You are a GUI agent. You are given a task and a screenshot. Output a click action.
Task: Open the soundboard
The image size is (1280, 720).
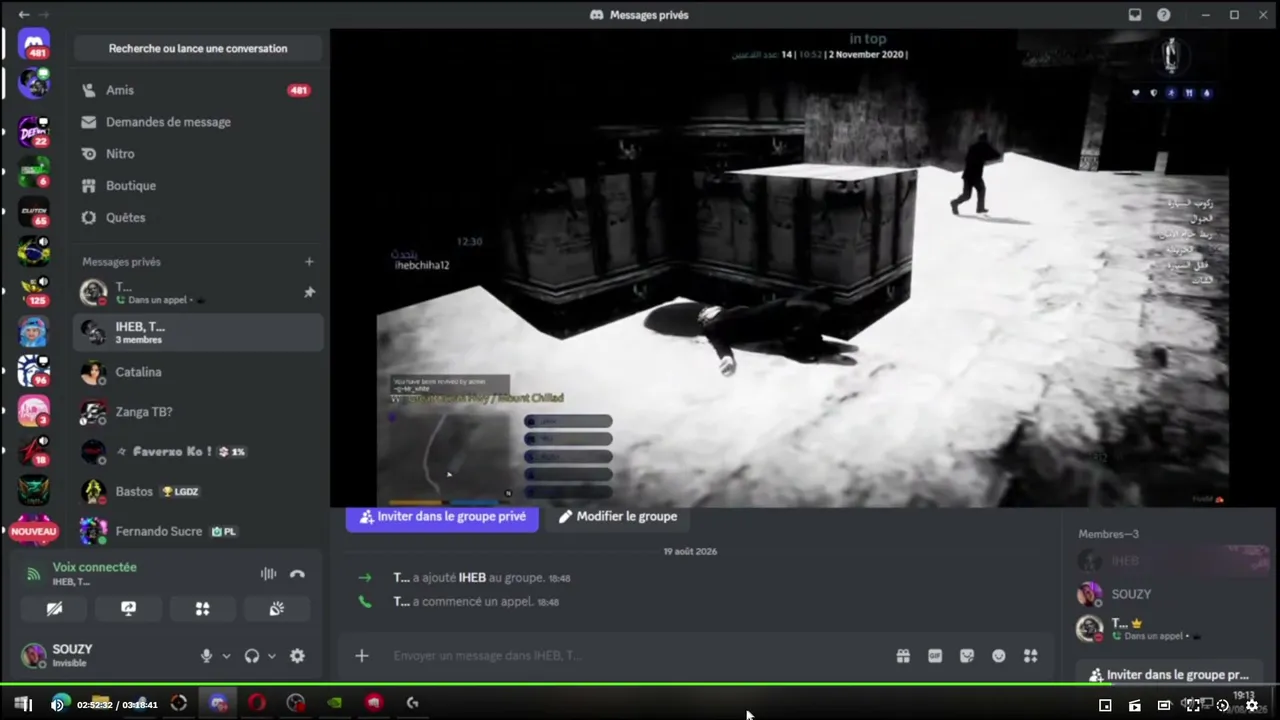tap(277, 609)
